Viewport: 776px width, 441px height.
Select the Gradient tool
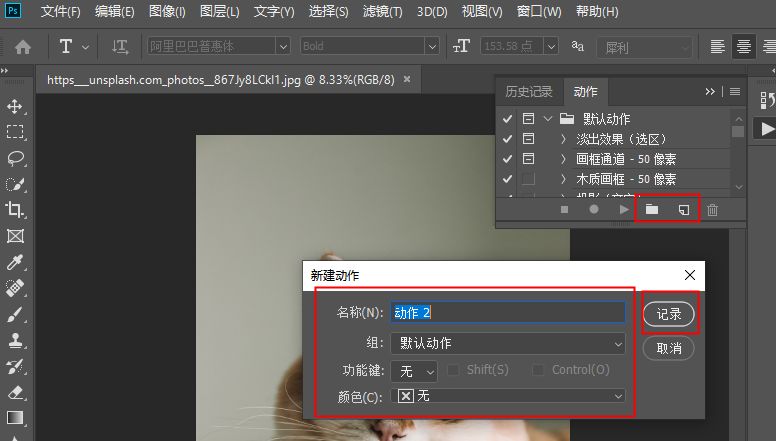(14, 418)
